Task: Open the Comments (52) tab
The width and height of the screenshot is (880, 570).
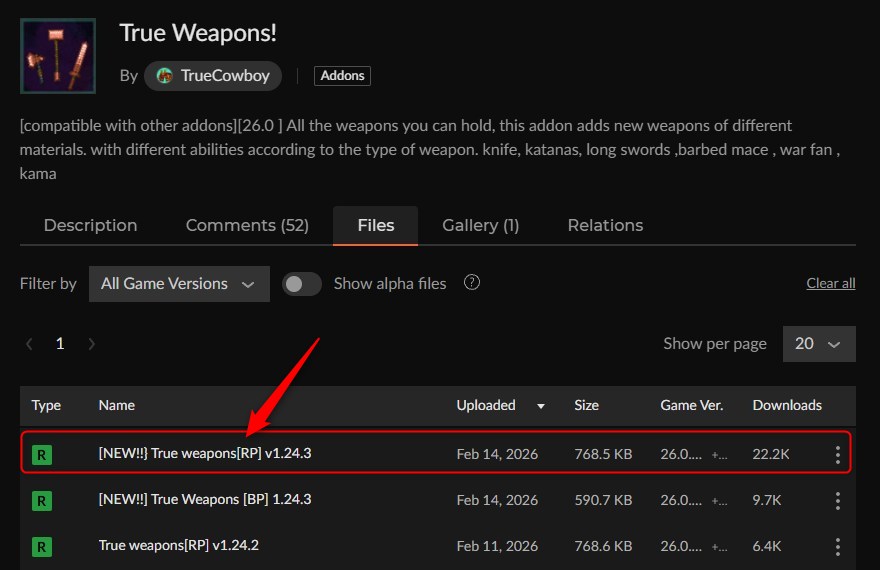Action: click(x=247, y=225)
